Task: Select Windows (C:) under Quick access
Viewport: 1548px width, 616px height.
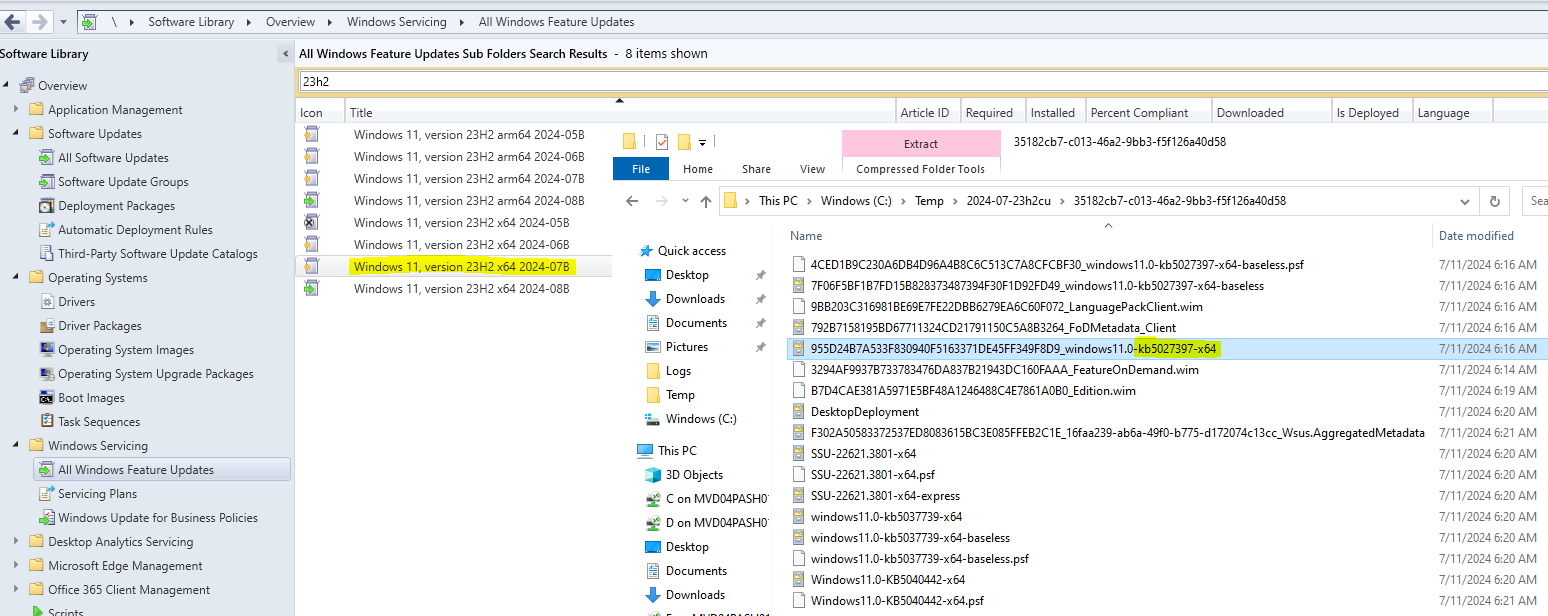Action: tap(701, 419)
